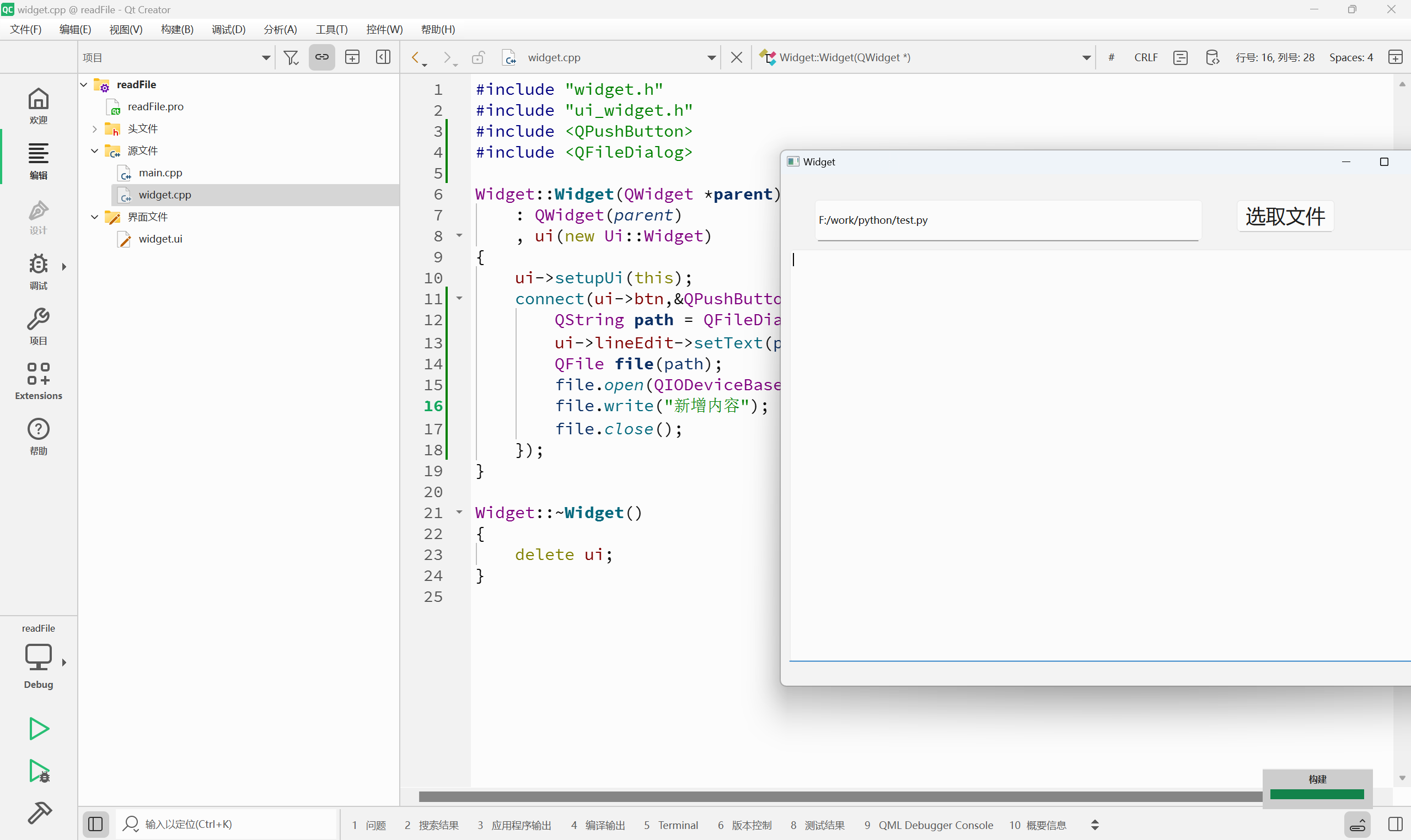Start debugging with the Run-Debug icon
The image size is (1411, 840).
coord(39,771)
